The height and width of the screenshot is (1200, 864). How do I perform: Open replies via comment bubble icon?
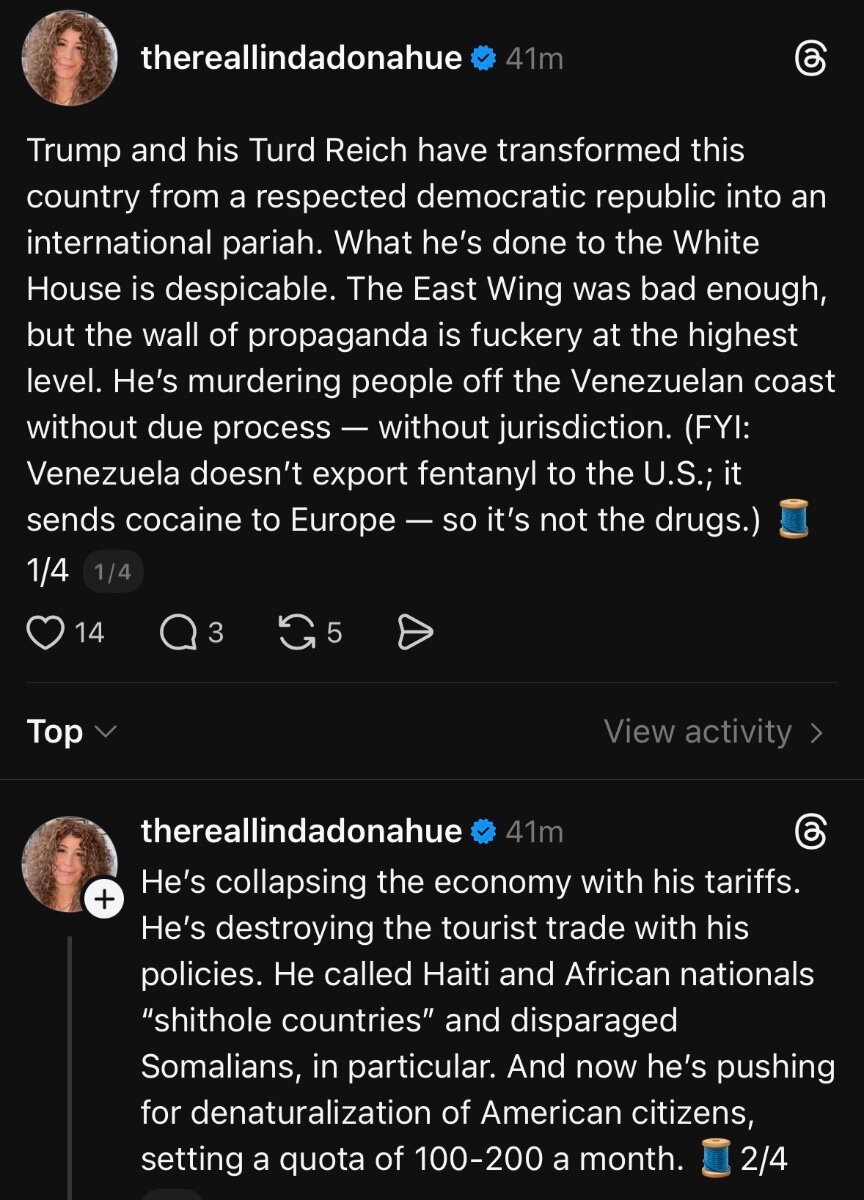[x=178, y=632]
